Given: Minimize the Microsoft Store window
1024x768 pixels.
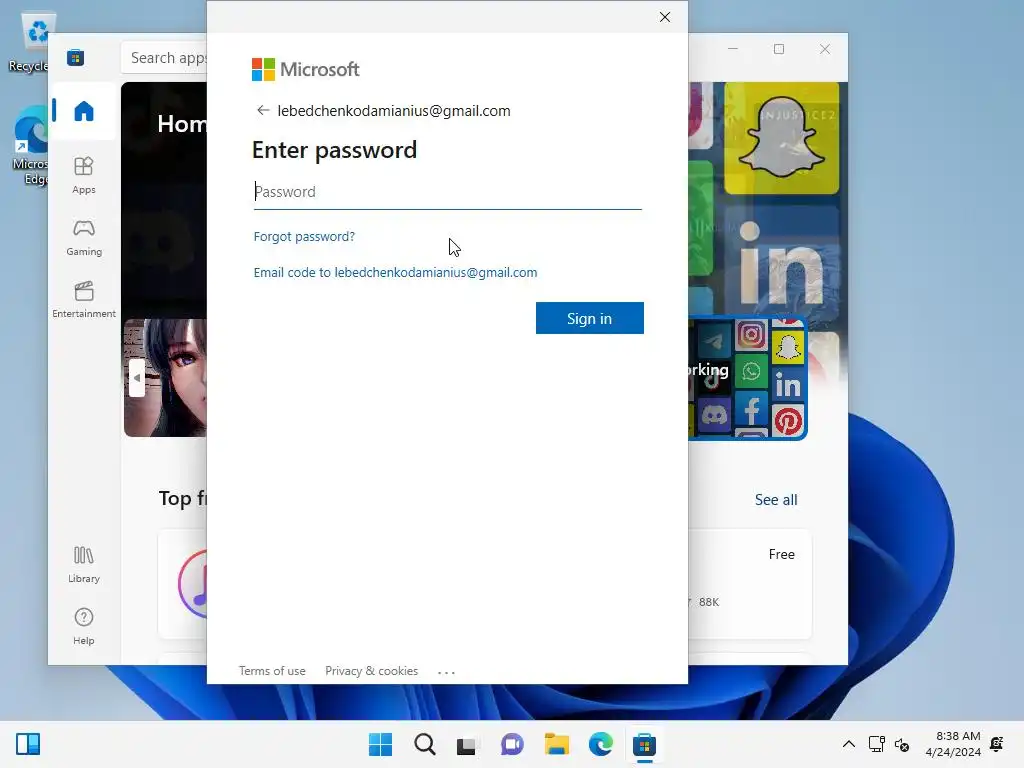Looking at the screenshot, I should pyautogui.click(x=733, y=49).
